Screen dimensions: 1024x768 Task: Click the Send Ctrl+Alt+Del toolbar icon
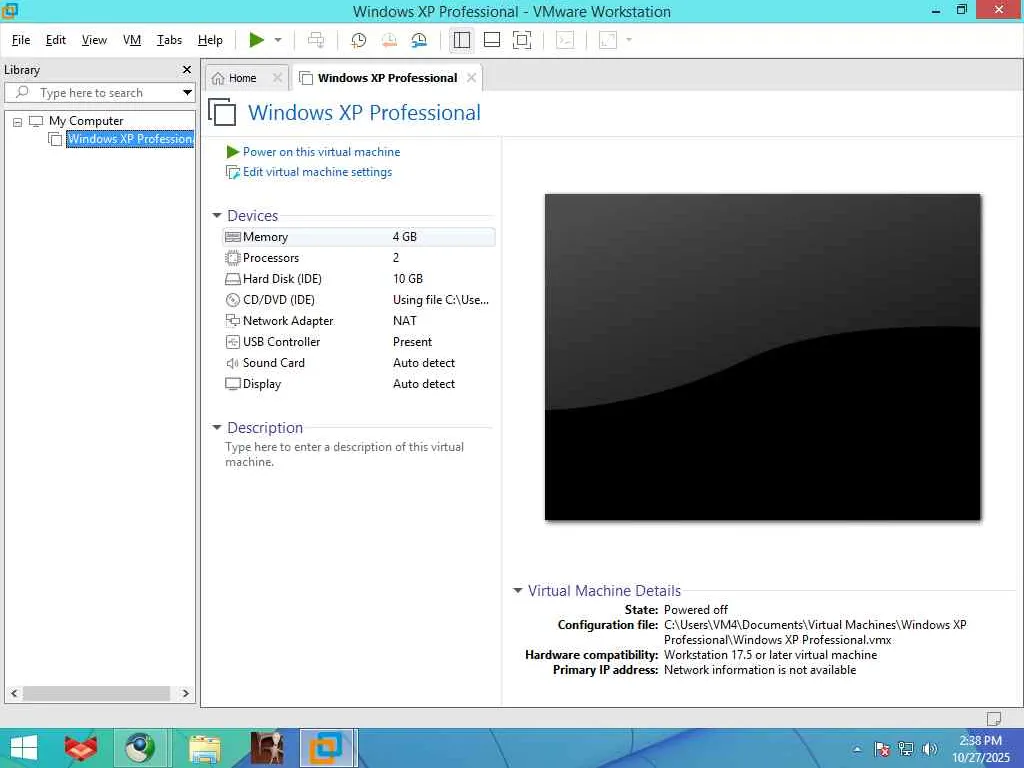[316, 40]
